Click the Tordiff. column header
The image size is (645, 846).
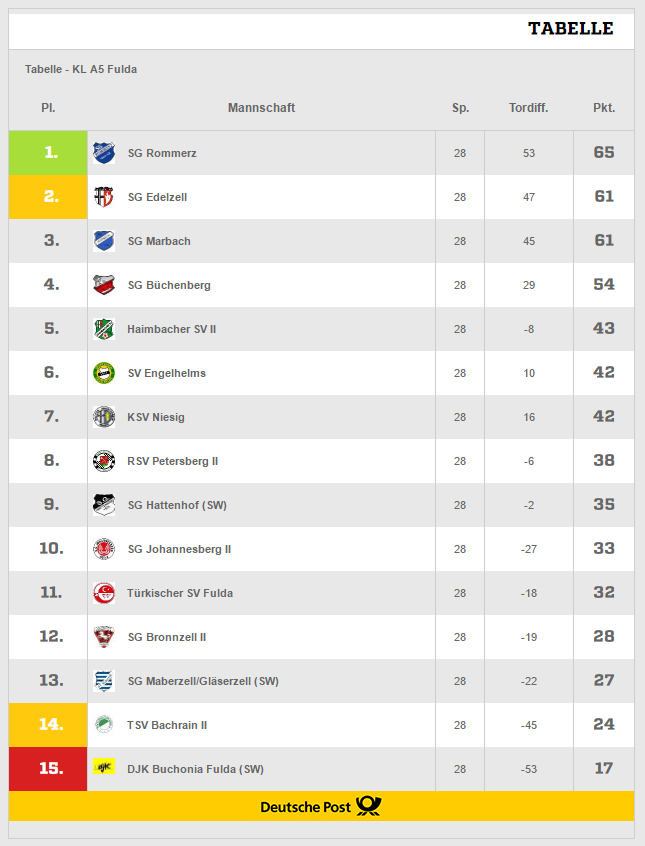(528, 108)
